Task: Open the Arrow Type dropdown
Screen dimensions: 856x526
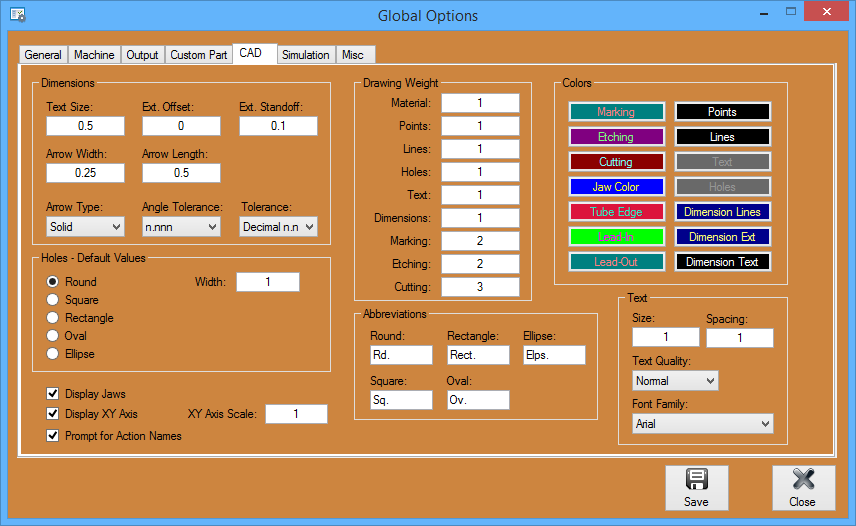Action: pos(85,226)
